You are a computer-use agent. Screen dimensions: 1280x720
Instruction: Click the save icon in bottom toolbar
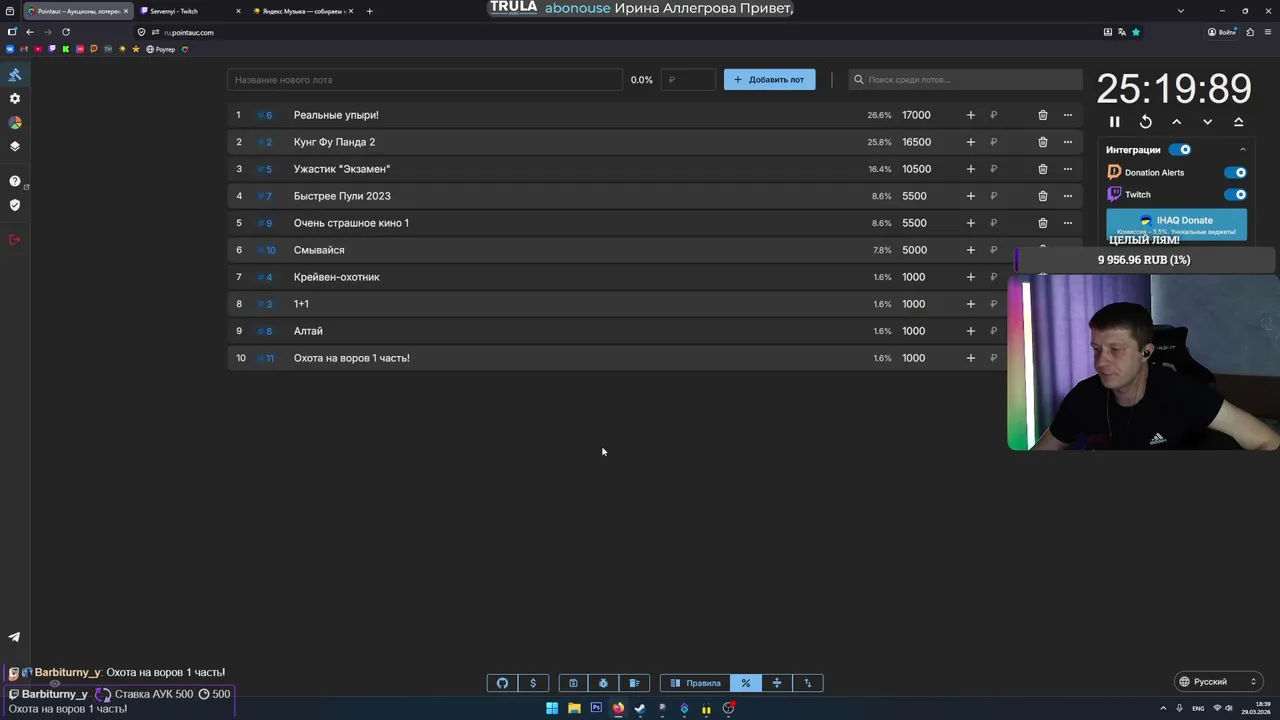[x=573, y=683]
